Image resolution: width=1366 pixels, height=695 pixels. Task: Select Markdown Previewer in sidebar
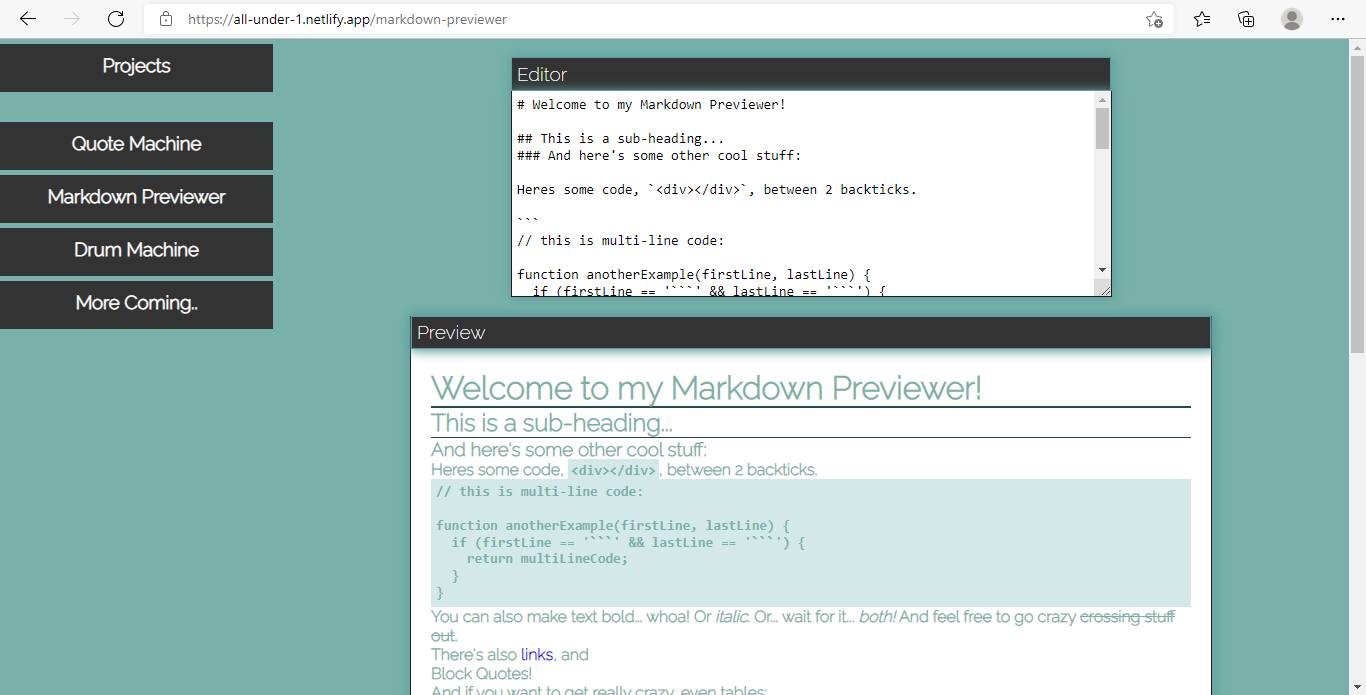(136, 198)
